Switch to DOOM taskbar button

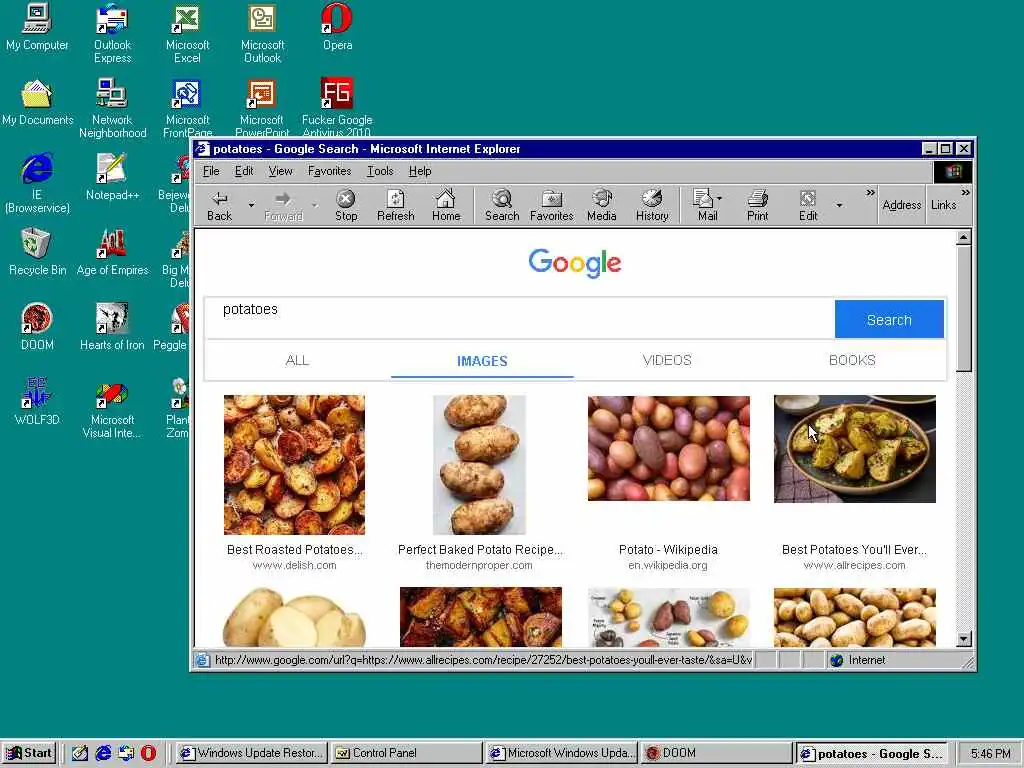point(716,753)
